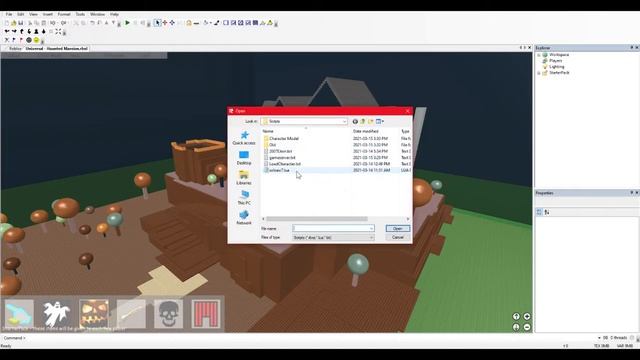Viewport: 640px width, 360px height.
Task: Expand the Workspace node in Explorer
Action: (539, 55)
